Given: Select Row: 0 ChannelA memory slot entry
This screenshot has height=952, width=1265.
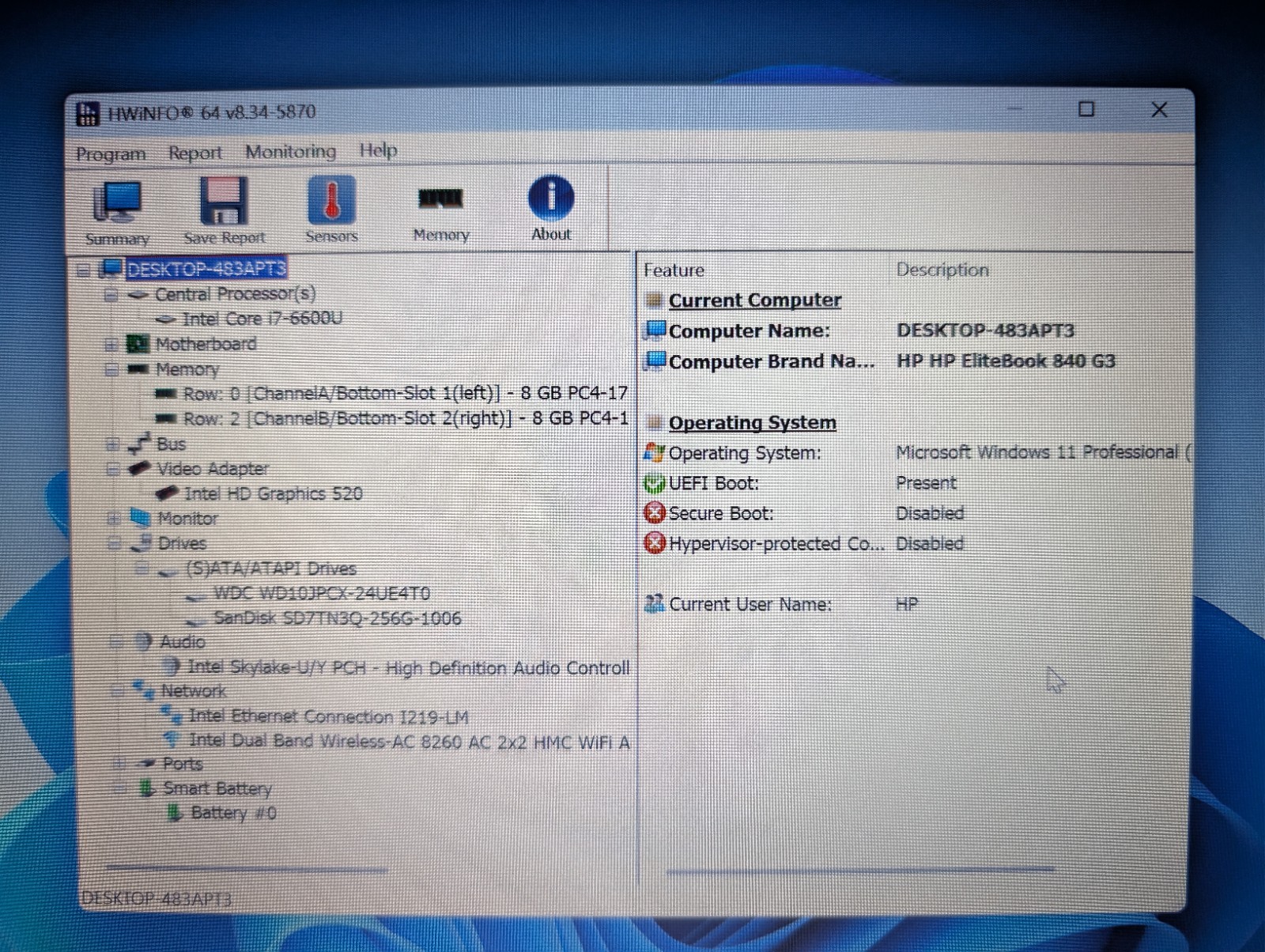Looking at the screenshot, I should pos(406,393).
